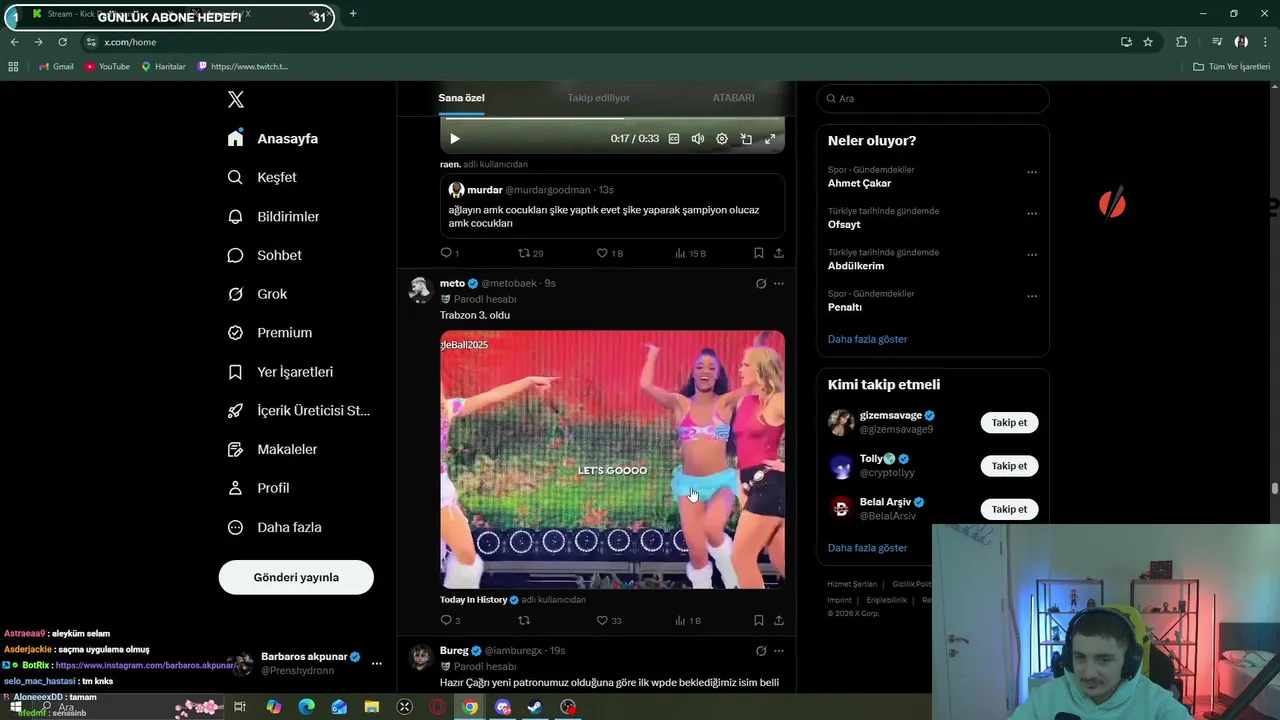Screen dimensions: 1280x720
Task: Repost the post with 29 reposts
Action: click(x=530, y=253)
